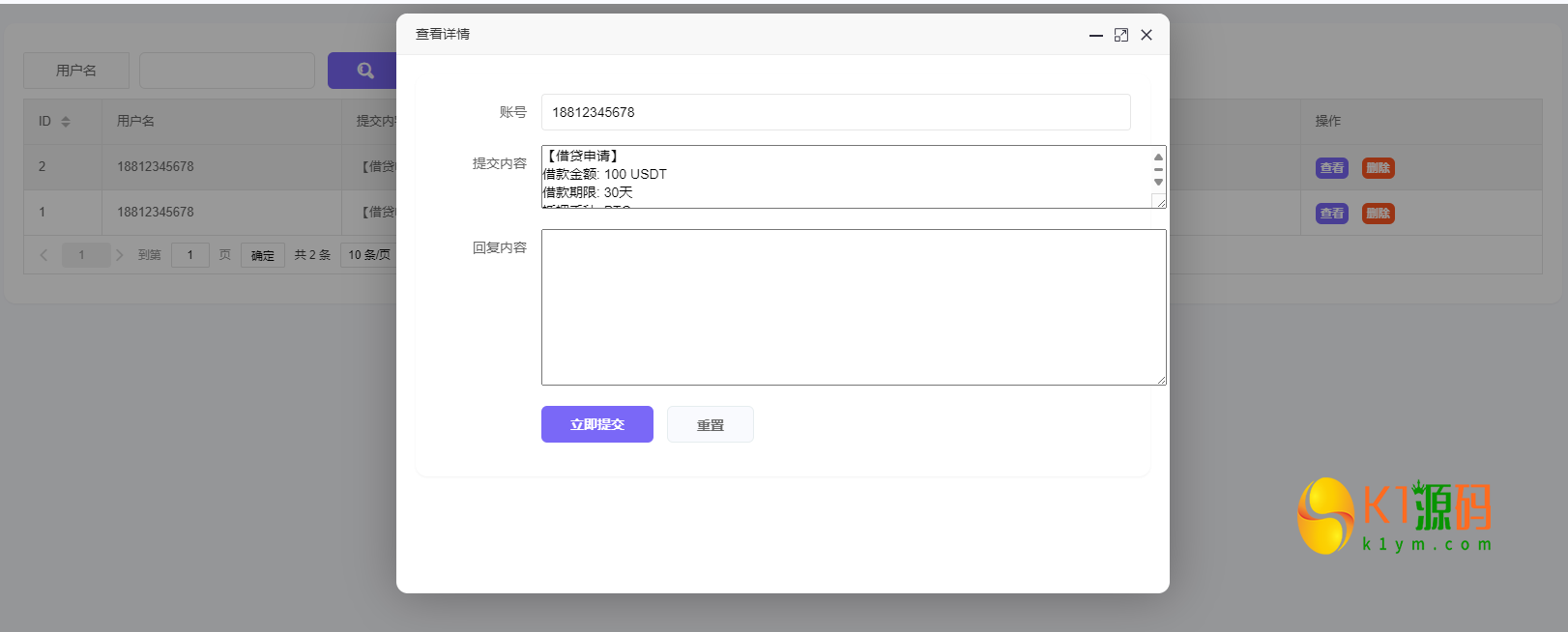
Task: Sort the table by ID column arrows
Action: pos(66,122)
